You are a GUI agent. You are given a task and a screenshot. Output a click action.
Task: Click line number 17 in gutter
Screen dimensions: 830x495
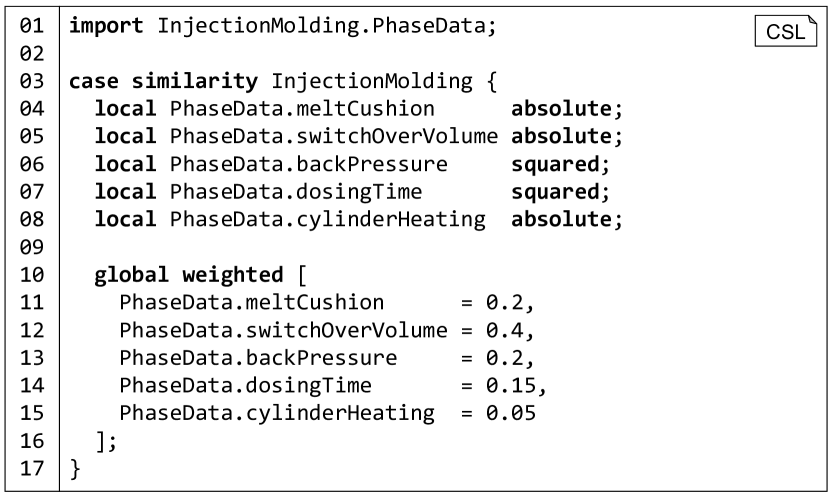pos(32,469)
